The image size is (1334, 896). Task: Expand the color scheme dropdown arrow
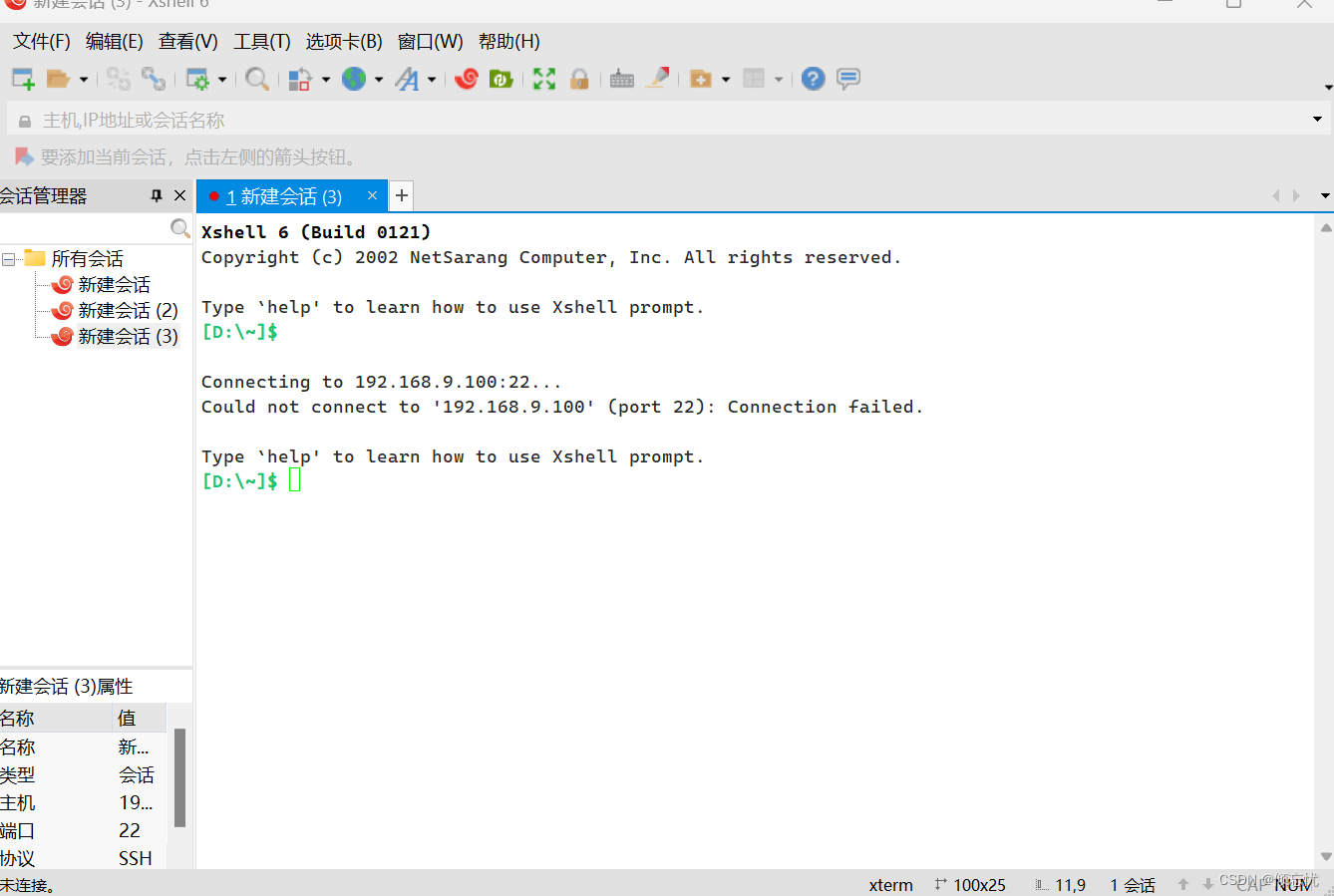point(326,80)
